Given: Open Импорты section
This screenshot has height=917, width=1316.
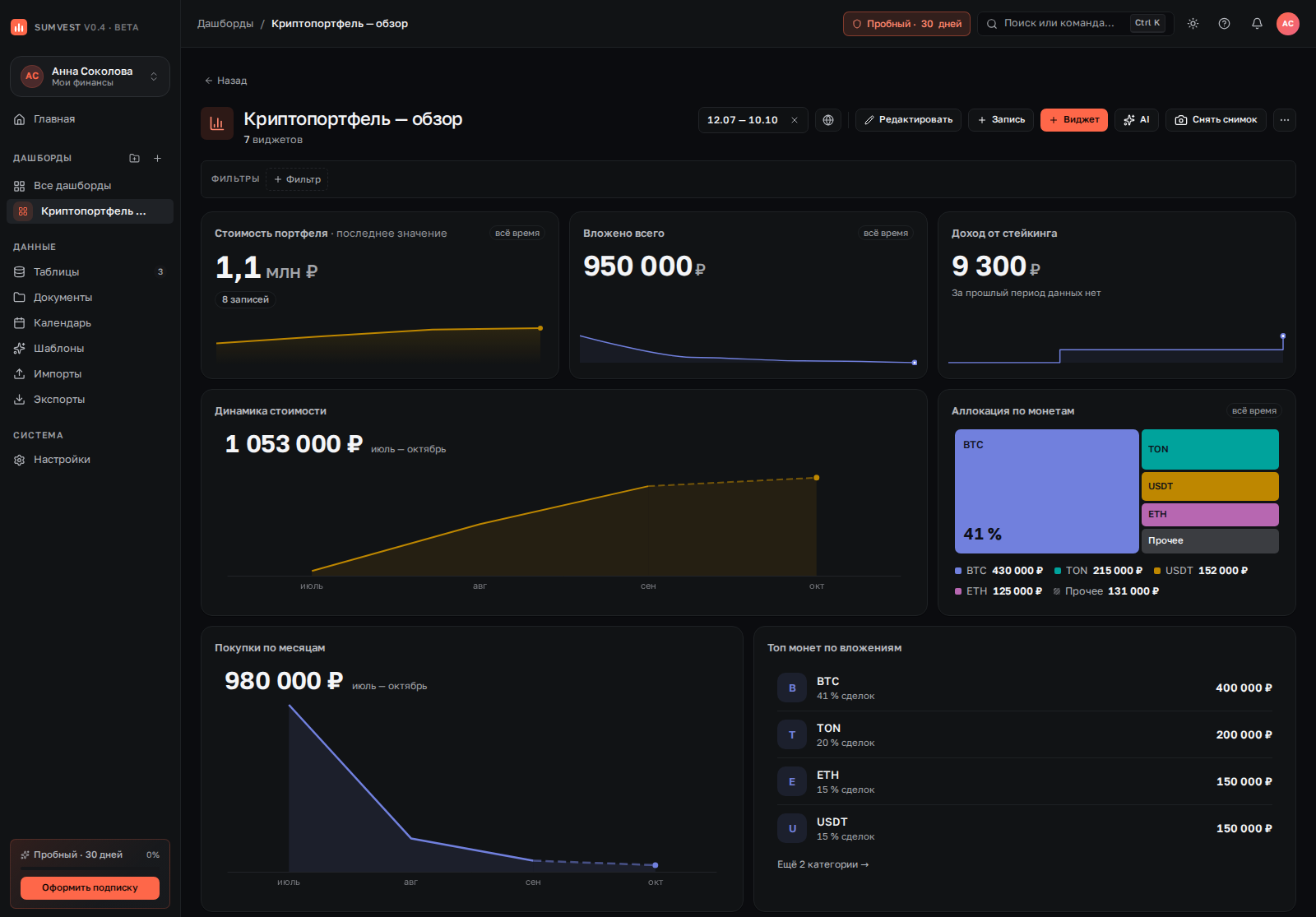Looking at the screenshot, I should (x=90, y=374).
